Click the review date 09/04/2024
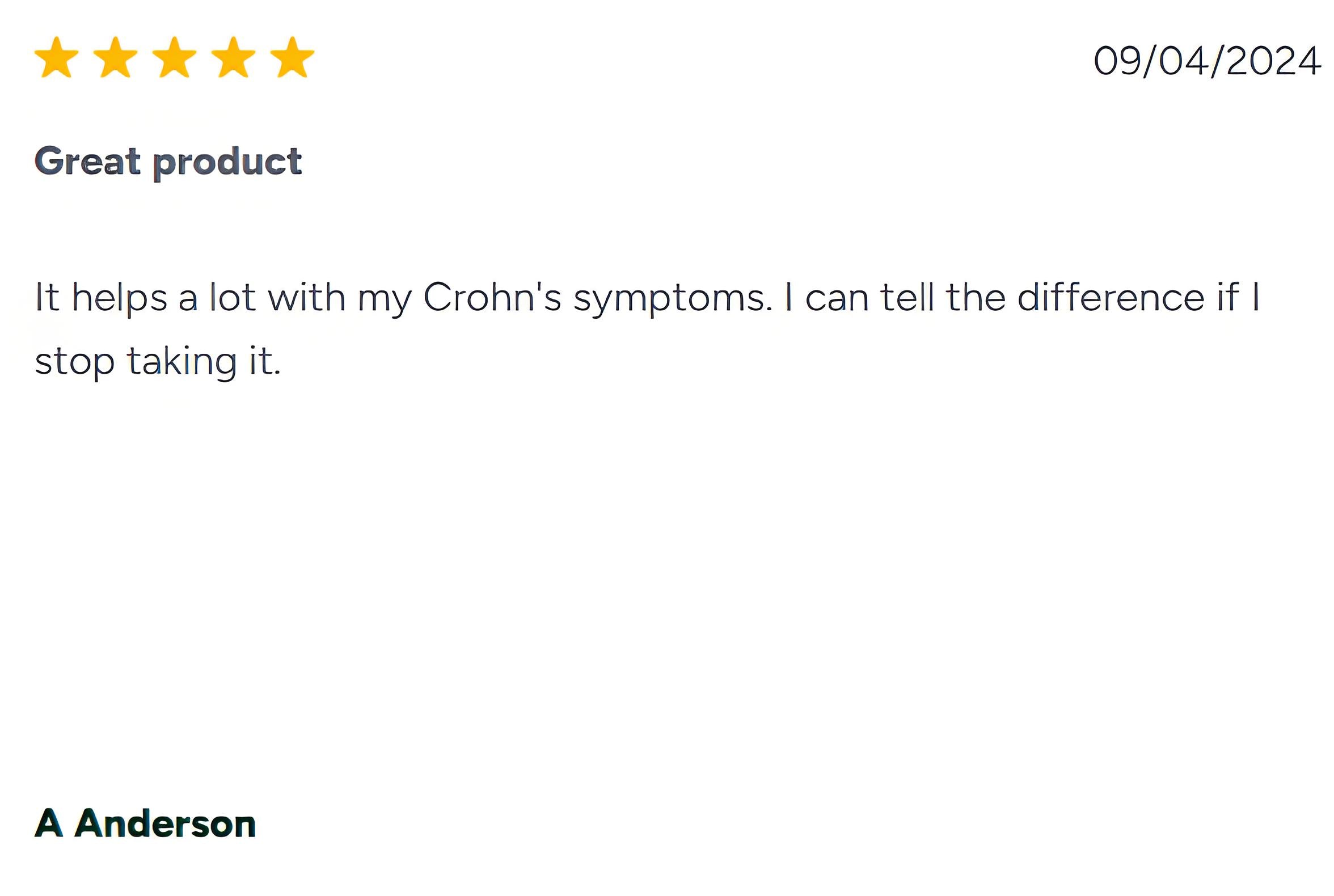 pos(1206,61)
